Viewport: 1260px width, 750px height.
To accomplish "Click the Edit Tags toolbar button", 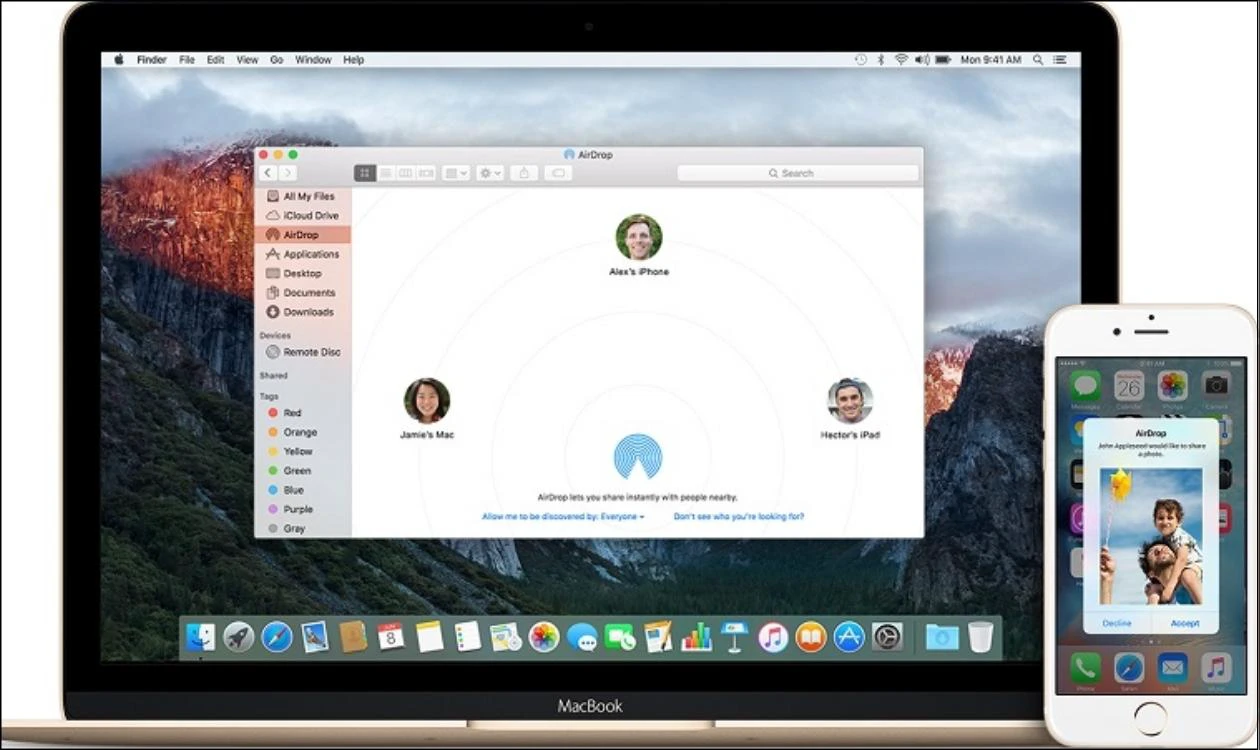I will (558, 173).
